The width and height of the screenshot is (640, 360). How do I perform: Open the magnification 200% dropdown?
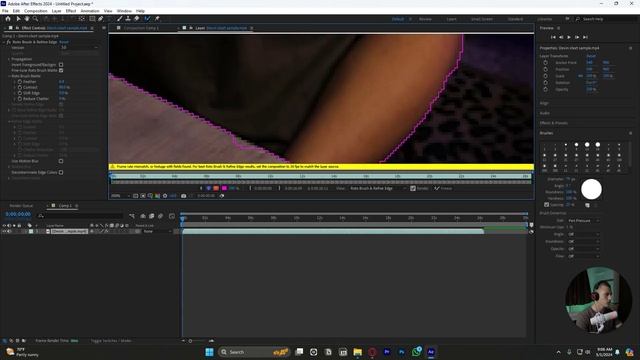tap(120, 196)
